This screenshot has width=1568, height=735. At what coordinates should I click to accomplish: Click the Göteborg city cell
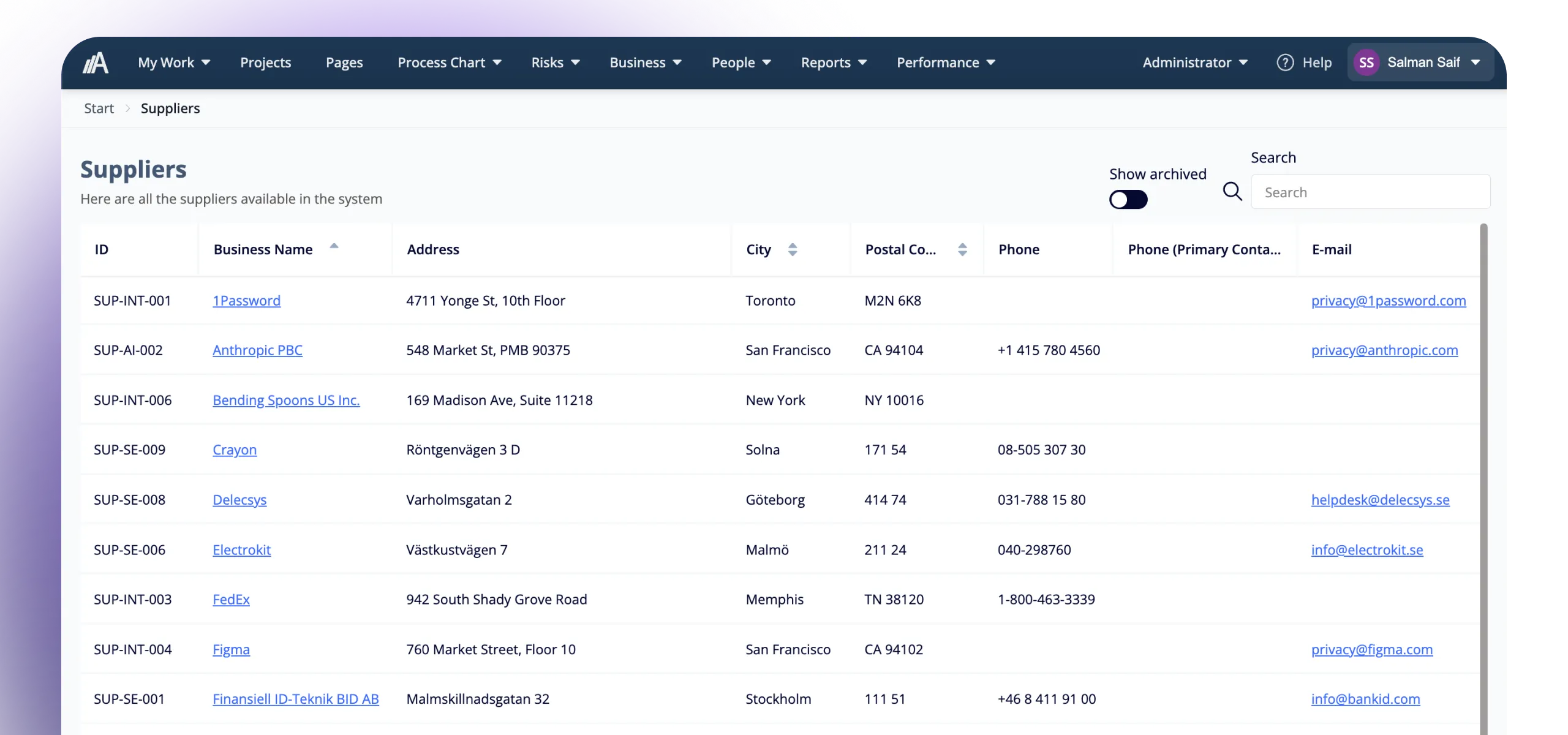[775, 500]
